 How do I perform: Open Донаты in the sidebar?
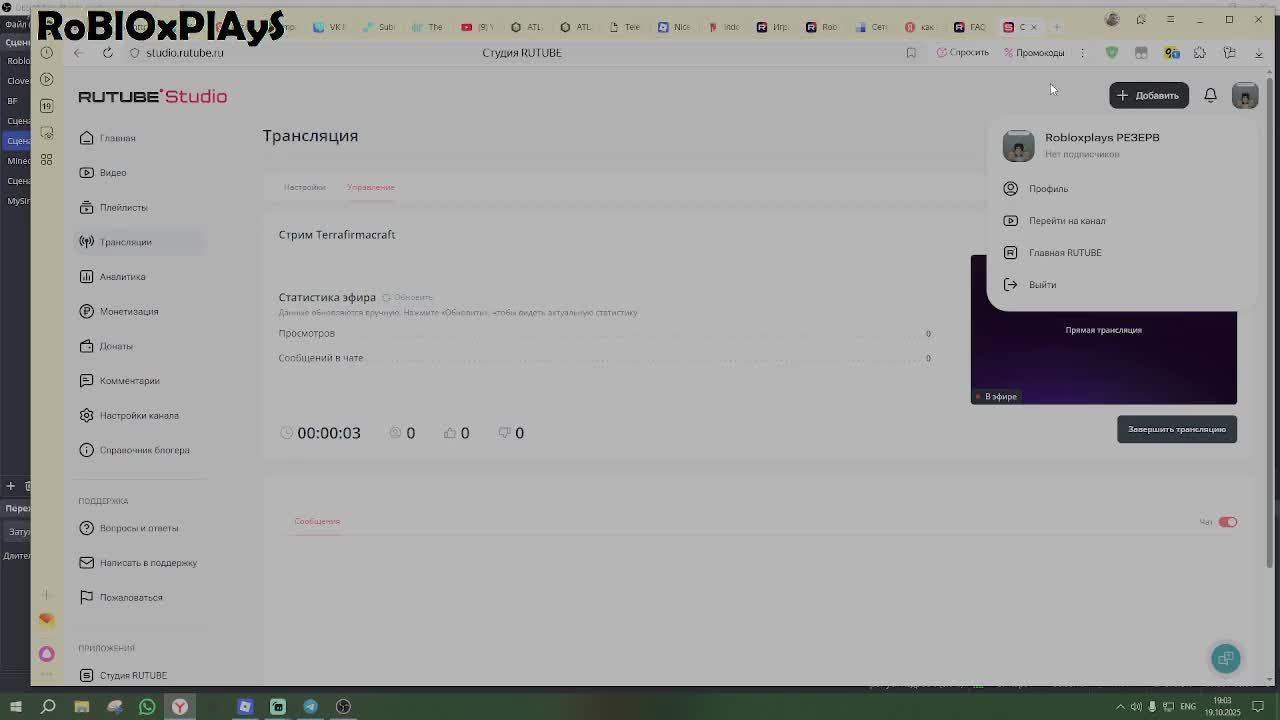tap(106, 346)
